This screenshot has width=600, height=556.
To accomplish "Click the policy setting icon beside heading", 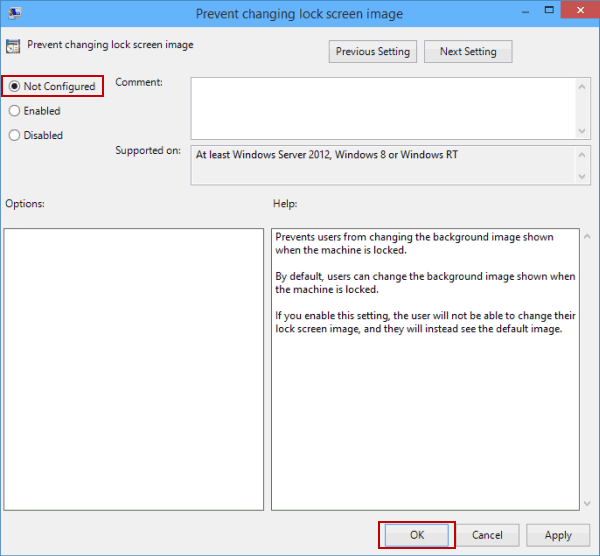I will (13, 46).
